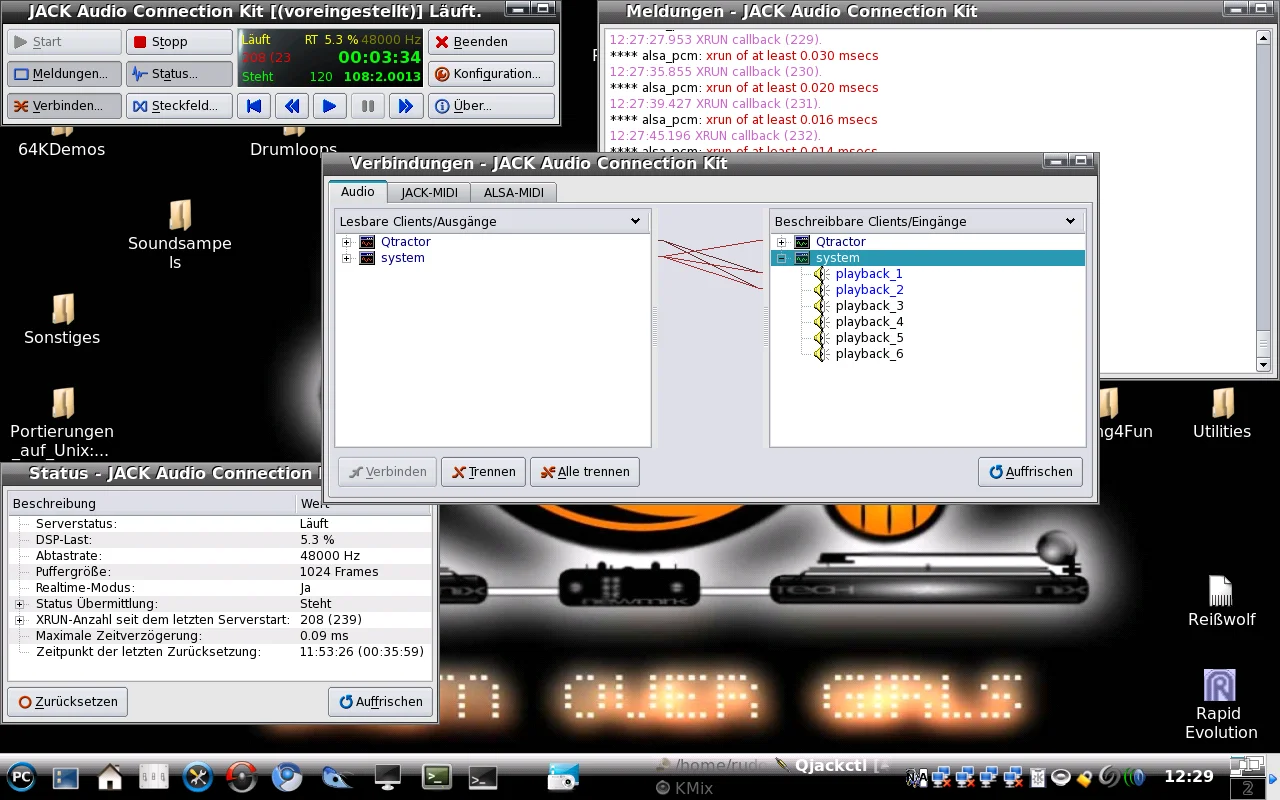Select the playback_2 port

(x=869, y=290)
